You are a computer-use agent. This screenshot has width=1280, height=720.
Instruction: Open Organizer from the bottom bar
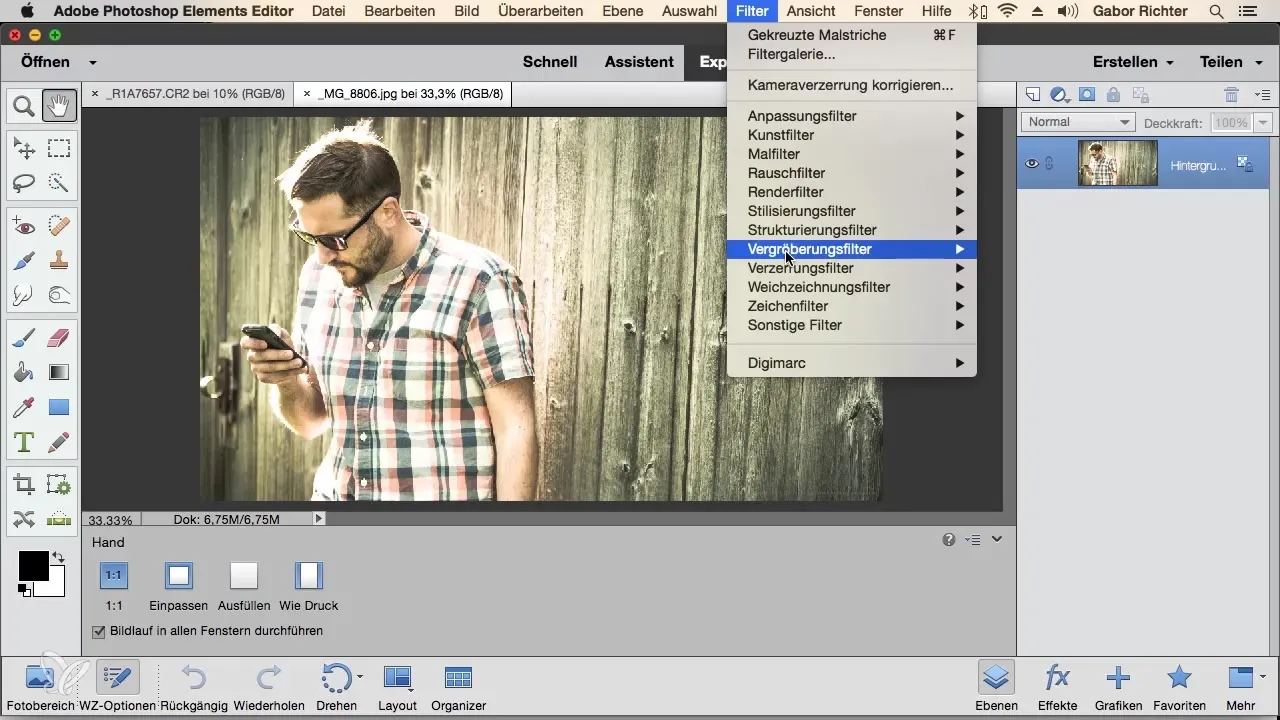[458, 688]
